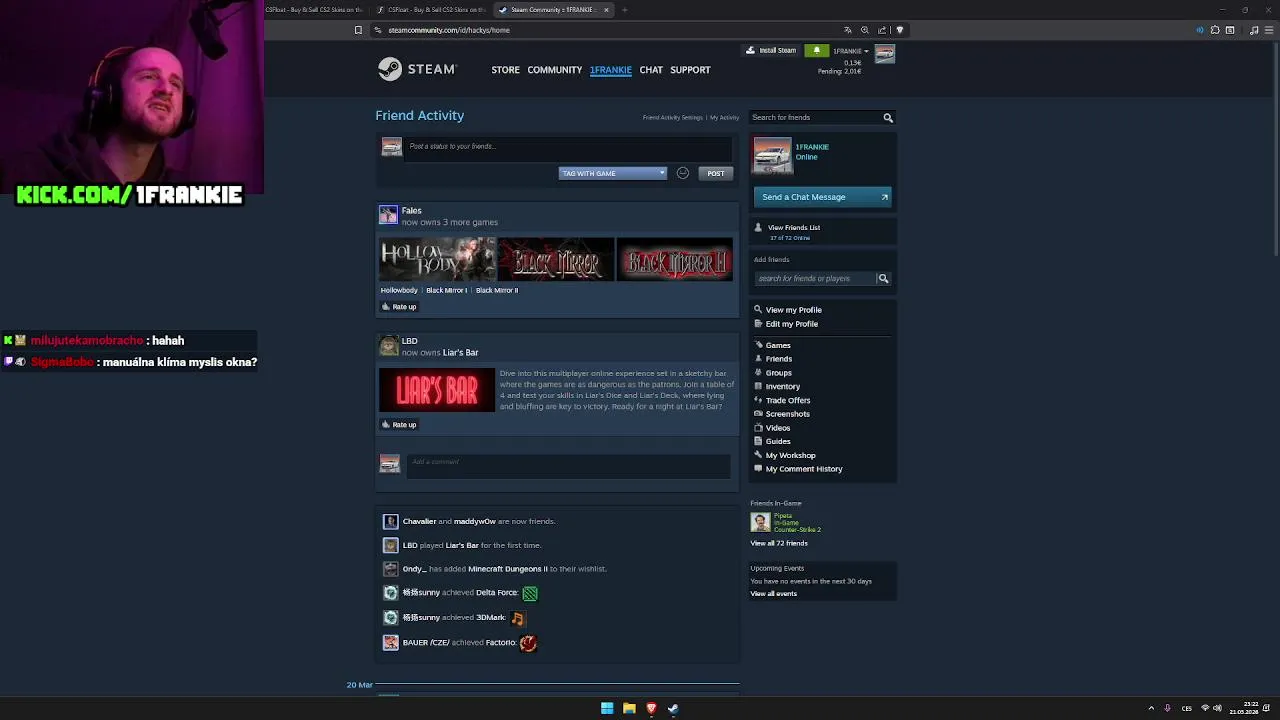The width and height of the screenshot is (1280, 720).
Task: Open Guides in the sidebar
Action: pyautogui.click(x=777, y=441)
